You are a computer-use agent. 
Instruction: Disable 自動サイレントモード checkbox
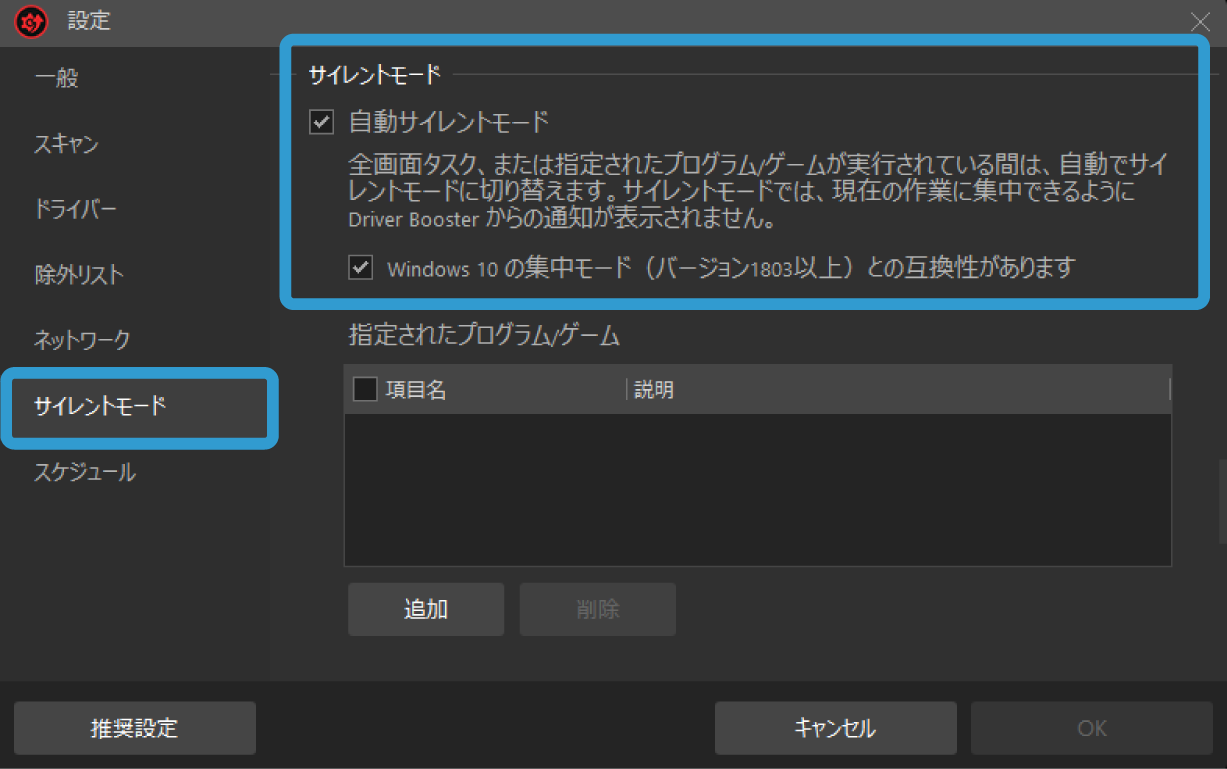click(x=321, y=122)
